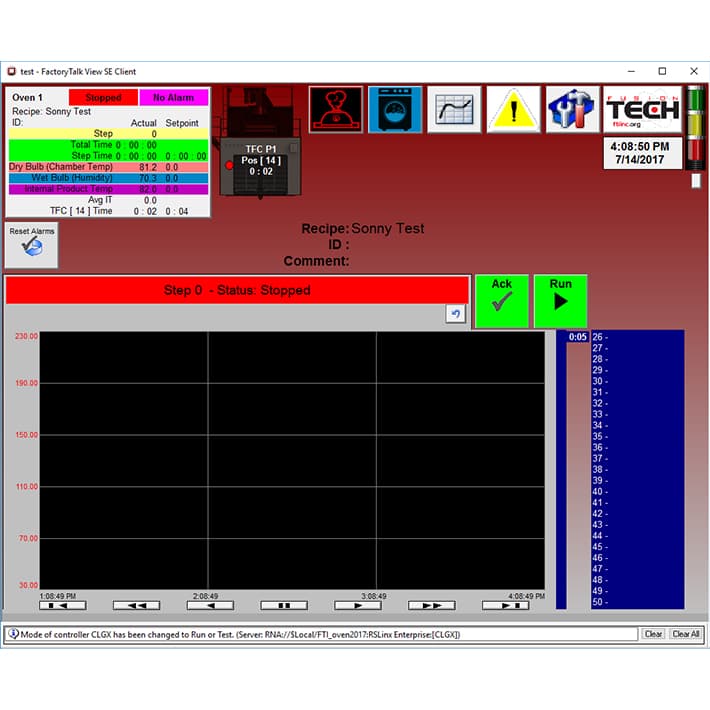The image size is (710, 710).
Task: Step trend back one interval
Action: [x=210, y=605]
